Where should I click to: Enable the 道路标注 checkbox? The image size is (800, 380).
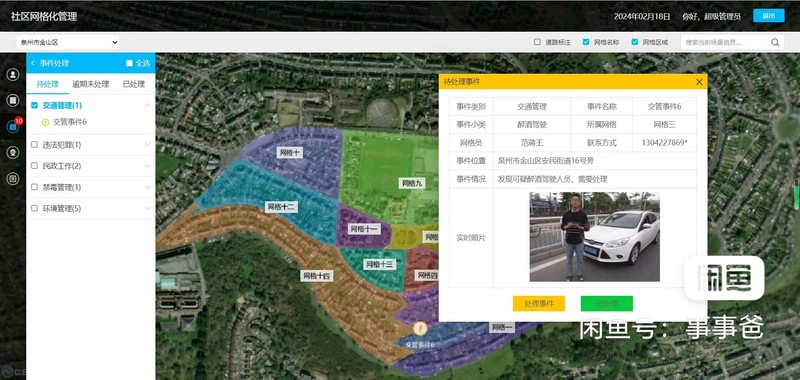pos(537,42)
